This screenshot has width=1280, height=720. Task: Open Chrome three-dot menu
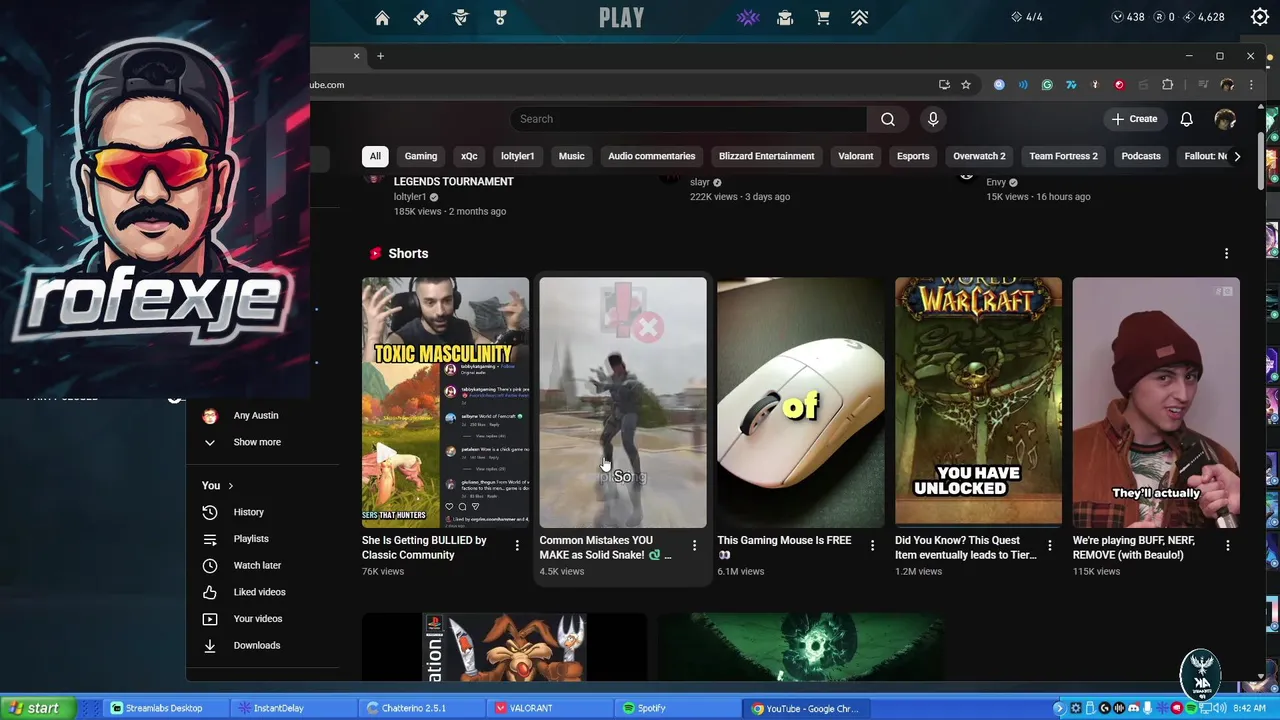point(1251,85)
